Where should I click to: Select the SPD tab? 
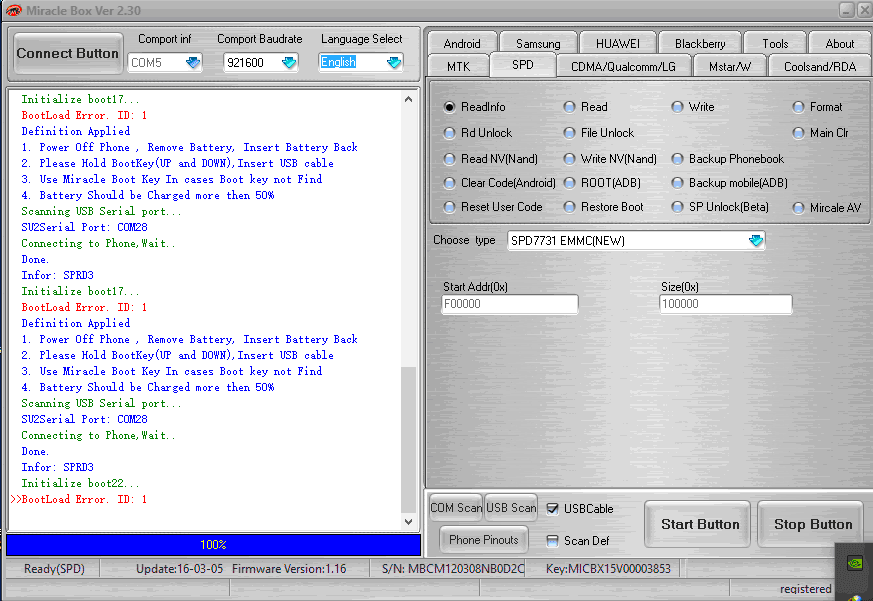click(522, 65)
